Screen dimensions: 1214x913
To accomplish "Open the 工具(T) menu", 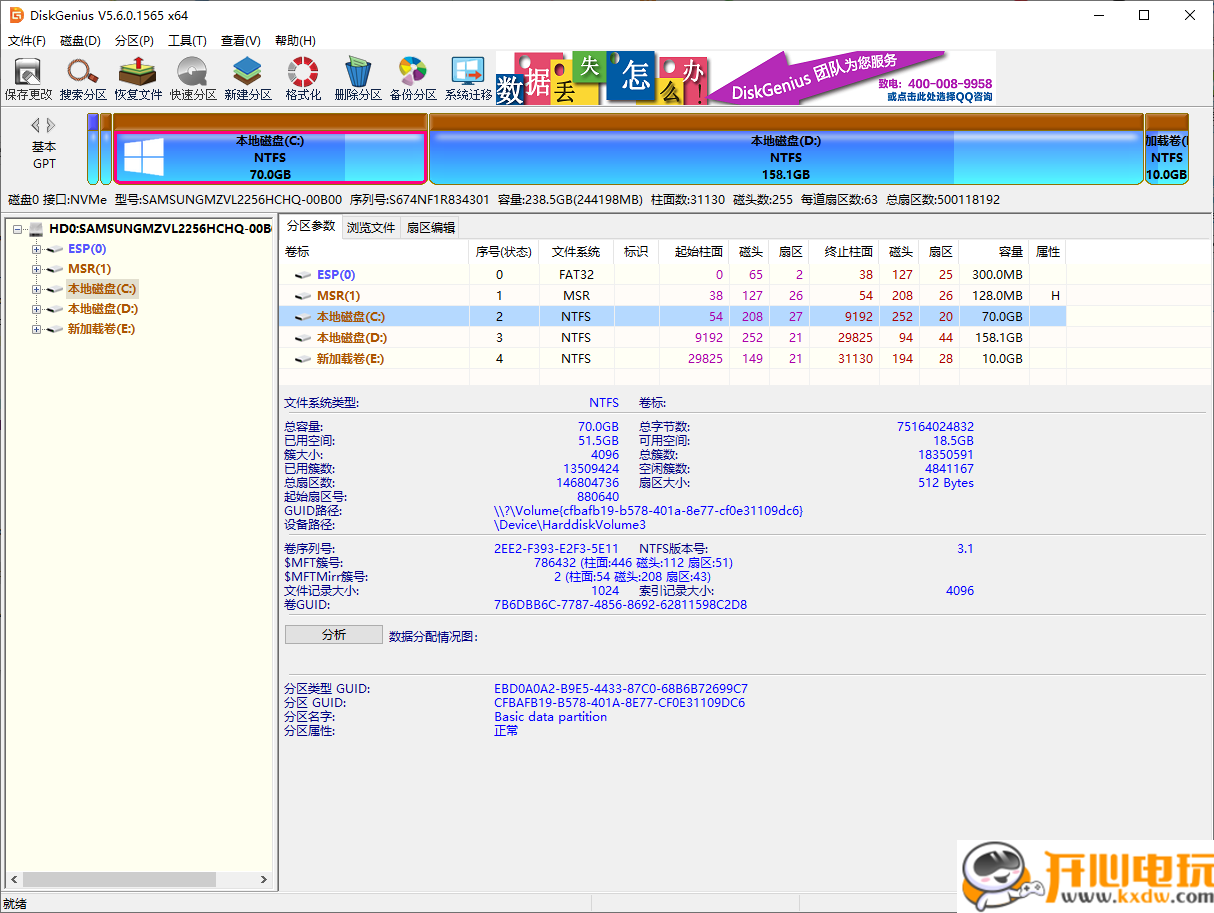I will coord(187,41).
